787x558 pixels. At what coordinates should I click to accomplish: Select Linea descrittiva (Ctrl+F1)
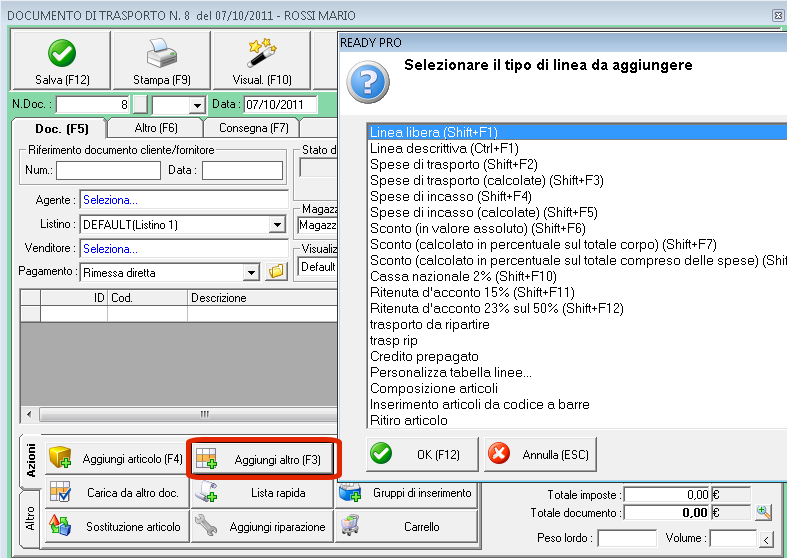click(x=577, y=149)
